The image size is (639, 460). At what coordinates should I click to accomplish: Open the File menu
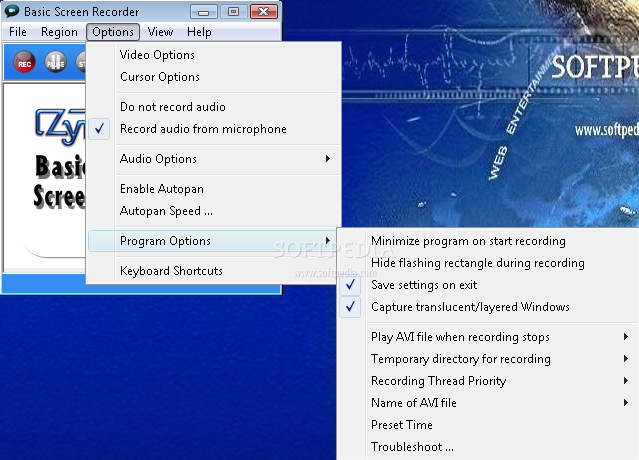18,32
